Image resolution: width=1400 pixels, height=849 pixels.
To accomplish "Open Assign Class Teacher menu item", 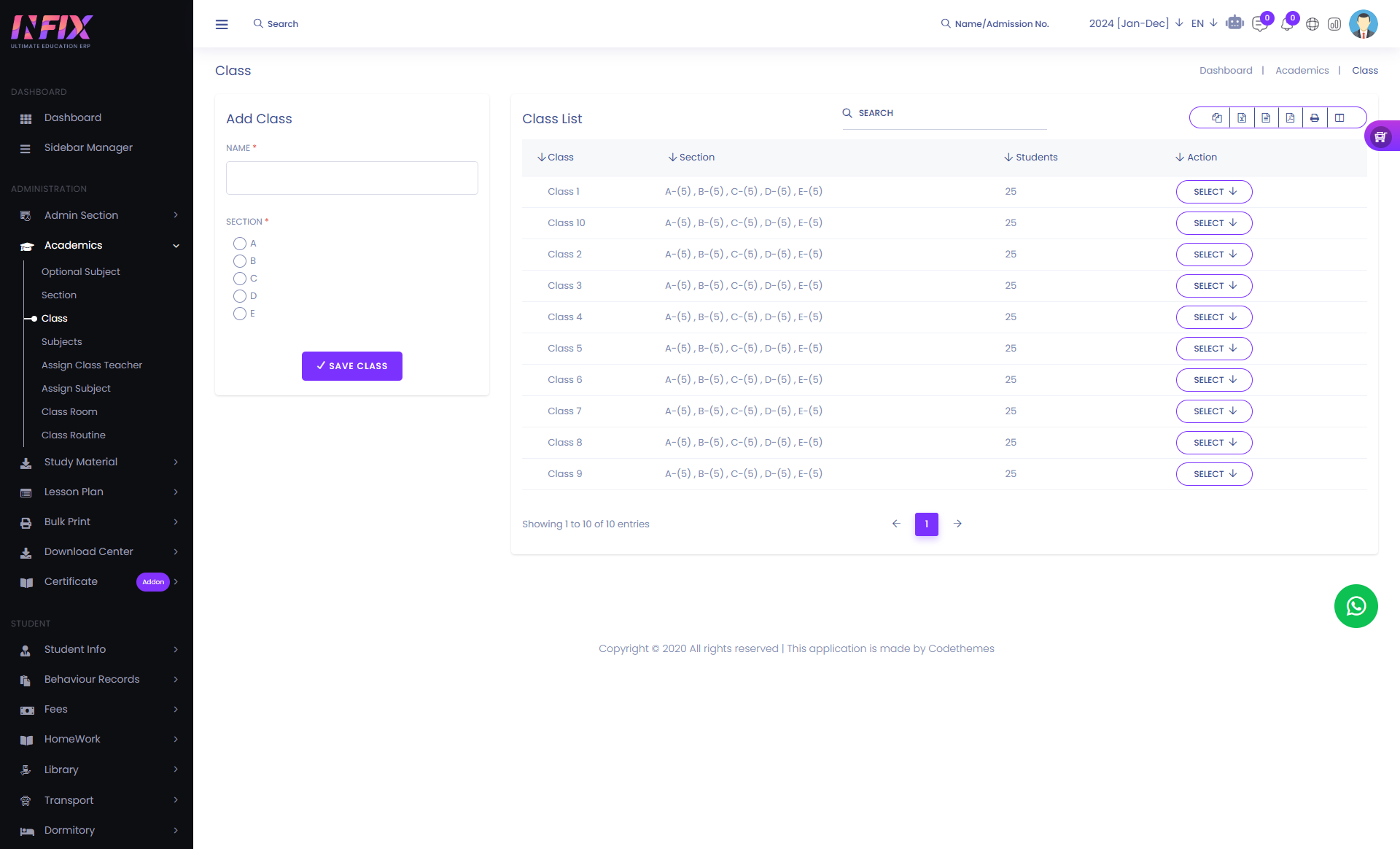I will pos(92,365).
